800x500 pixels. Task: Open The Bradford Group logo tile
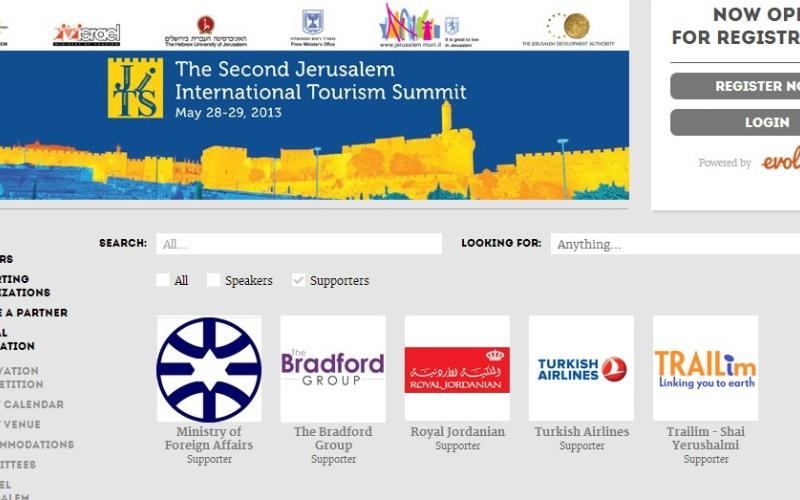coord(333,369)
